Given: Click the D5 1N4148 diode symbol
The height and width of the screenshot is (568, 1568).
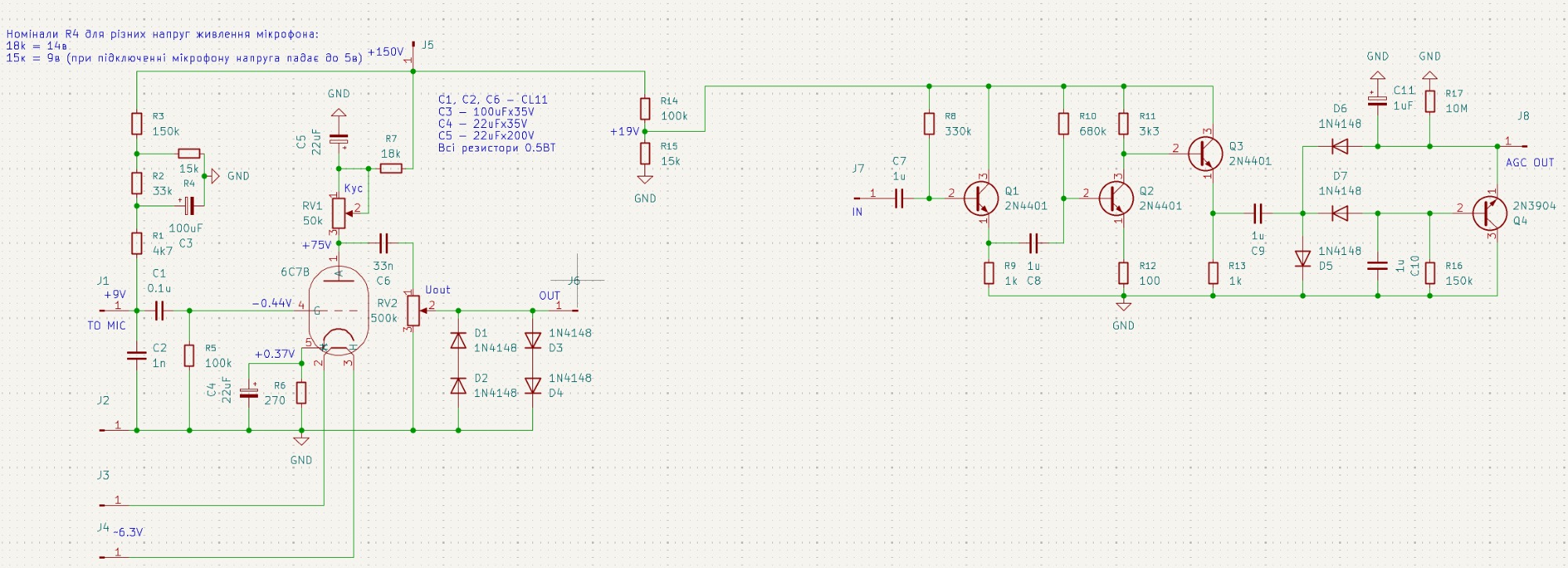Looking at the screenshot, I should tap(1303, 258).
